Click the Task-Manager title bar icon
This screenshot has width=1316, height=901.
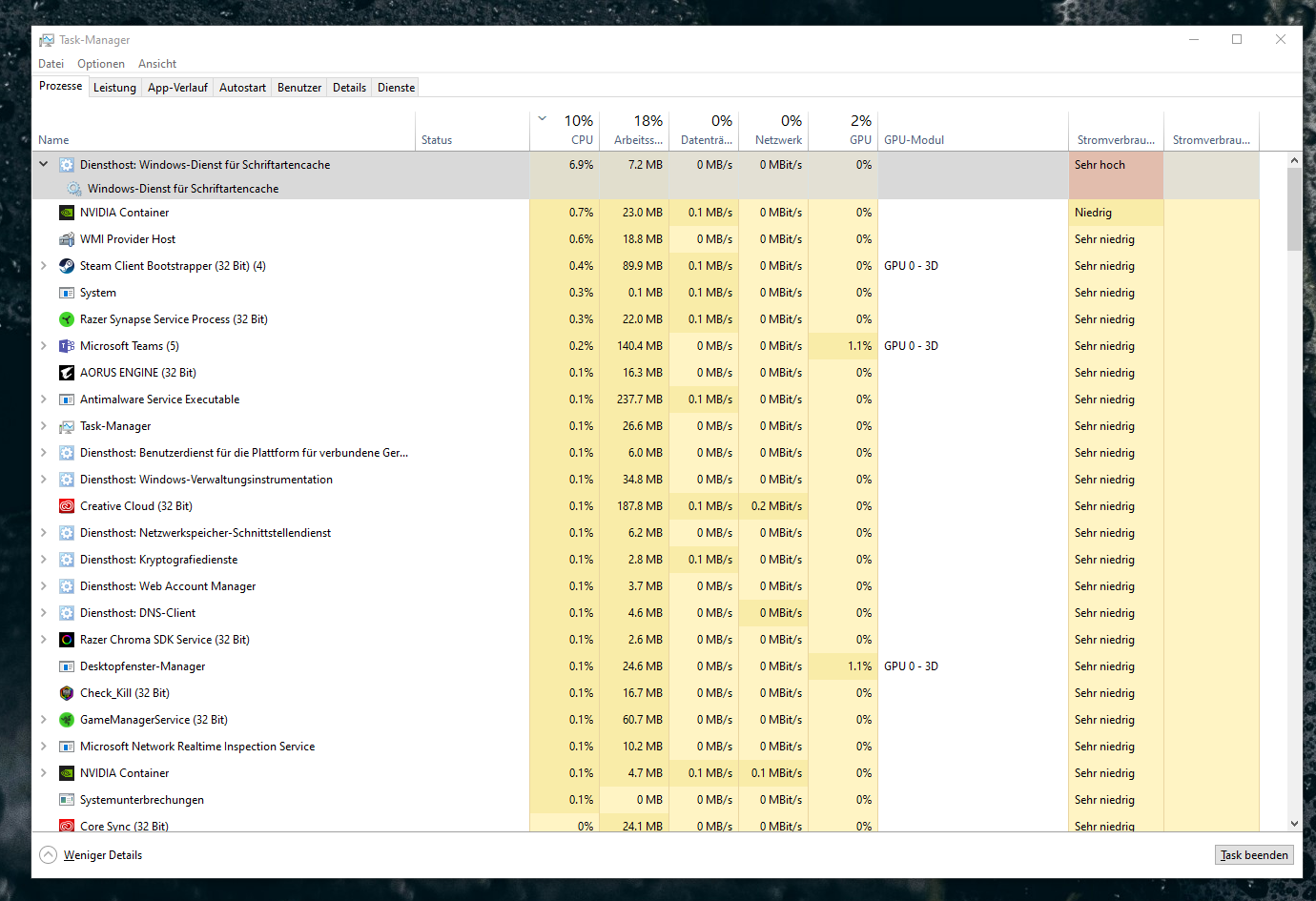click(x=47, y=40)
